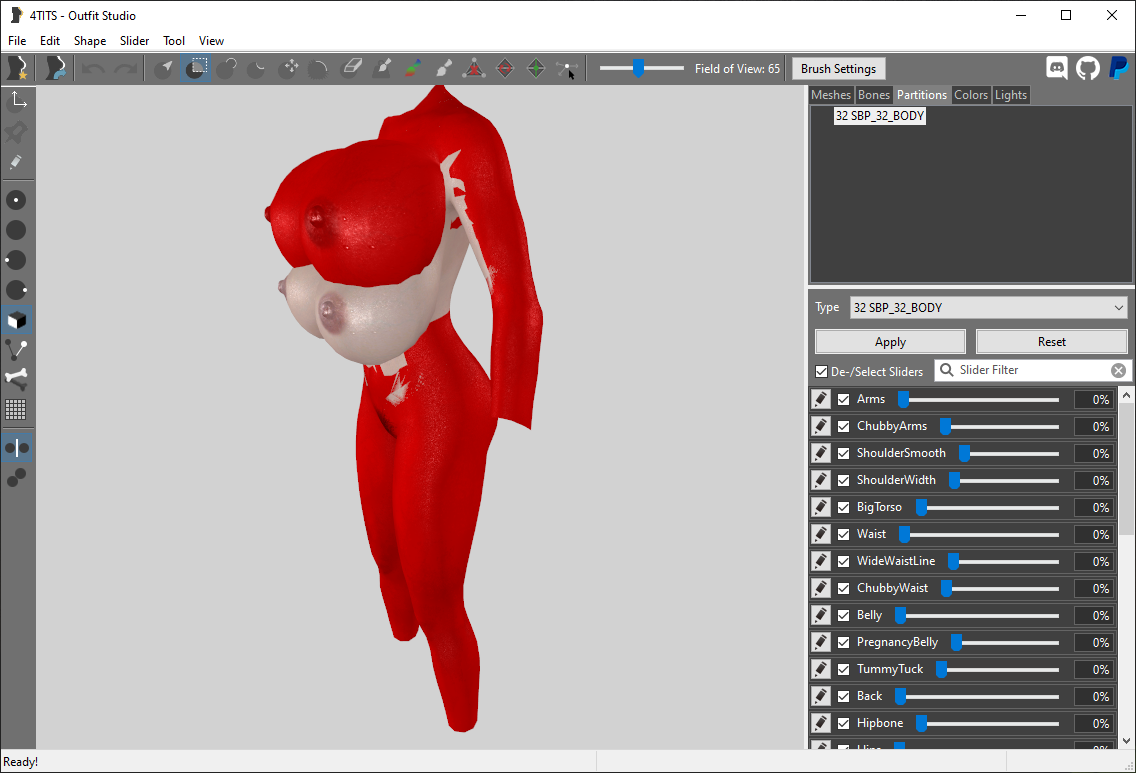Click the Apply button

[x=890, y=342]
